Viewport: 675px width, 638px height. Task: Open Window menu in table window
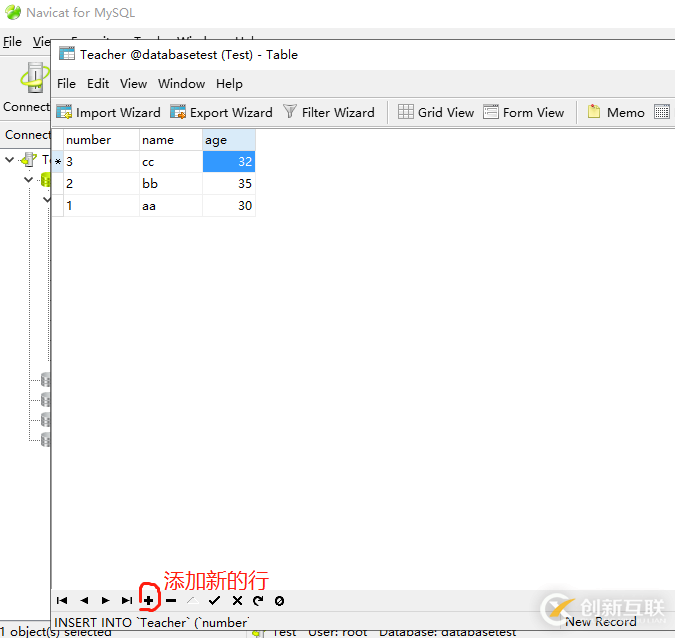click(181, 84)
